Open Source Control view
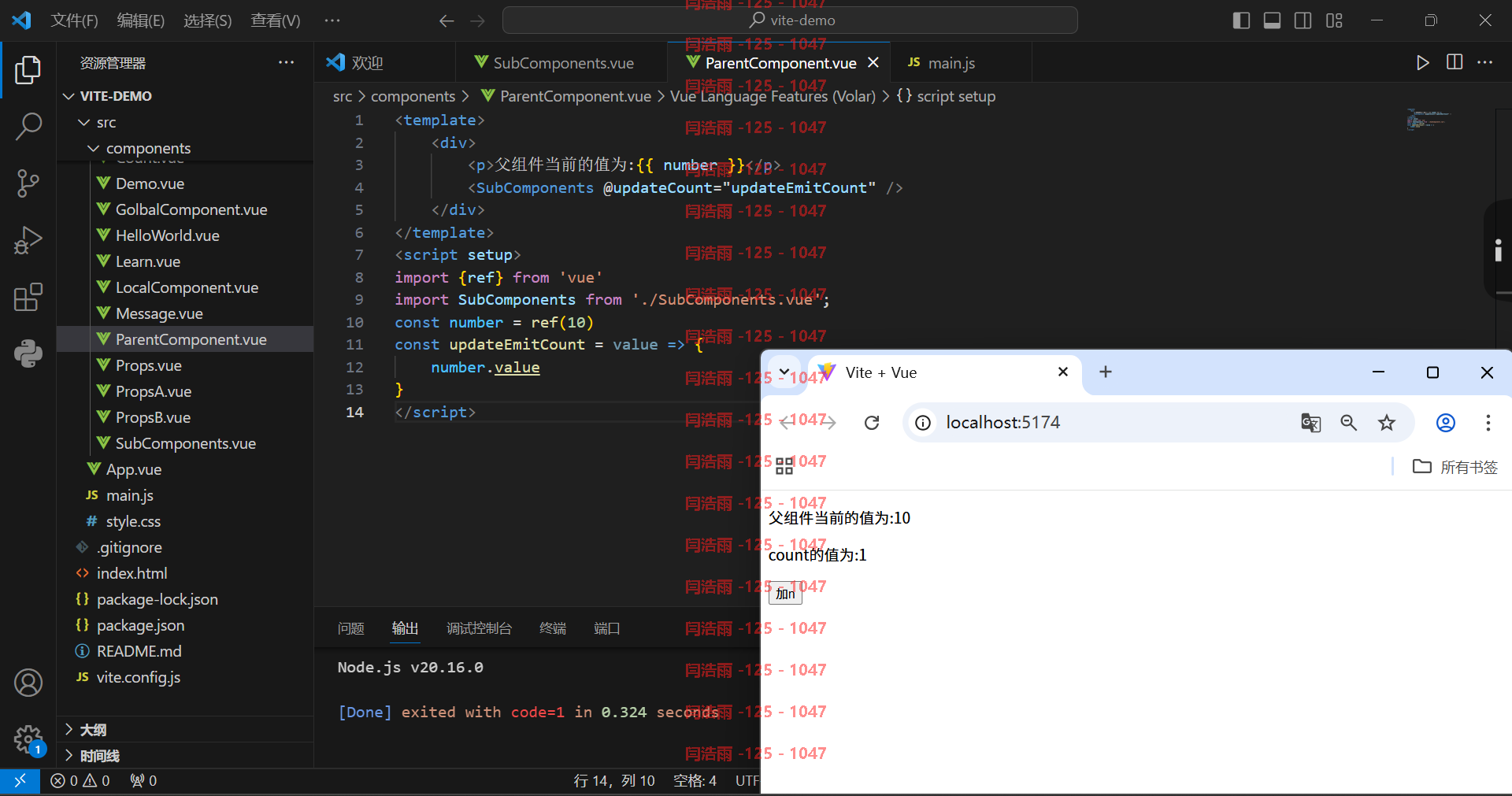The width and height of the screenshot is (1512, 796). pos(28,183)
